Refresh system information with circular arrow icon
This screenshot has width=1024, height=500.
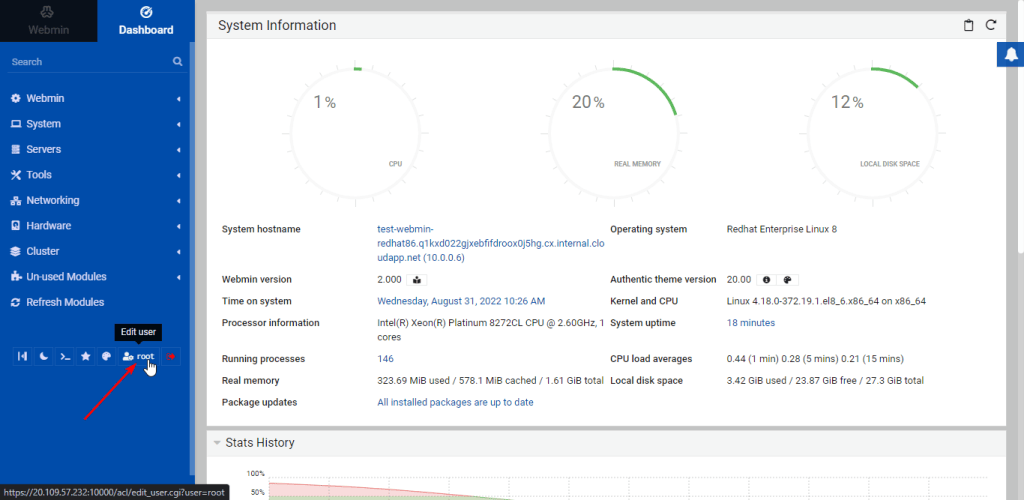[x=991, y=25]
